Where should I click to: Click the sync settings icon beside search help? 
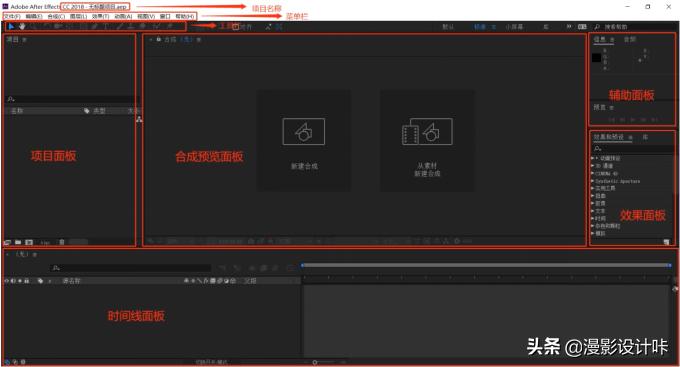pyautogui.click(x=582, y=26)
